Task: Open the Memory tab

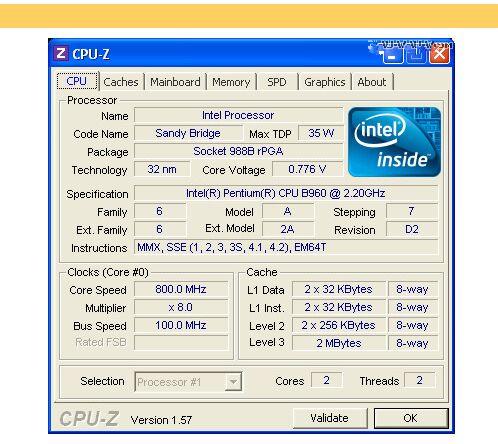Action: pos(231,82)
